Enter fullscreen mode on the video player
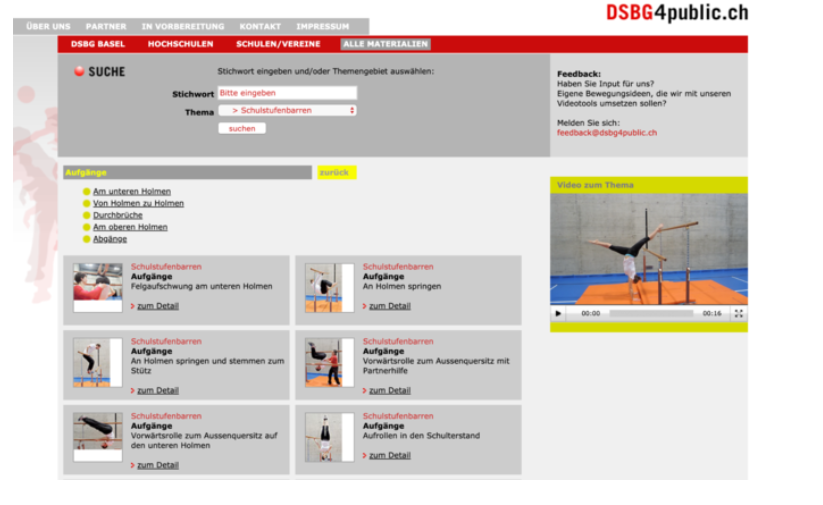The image size is (823, 505). click(738, 313)
